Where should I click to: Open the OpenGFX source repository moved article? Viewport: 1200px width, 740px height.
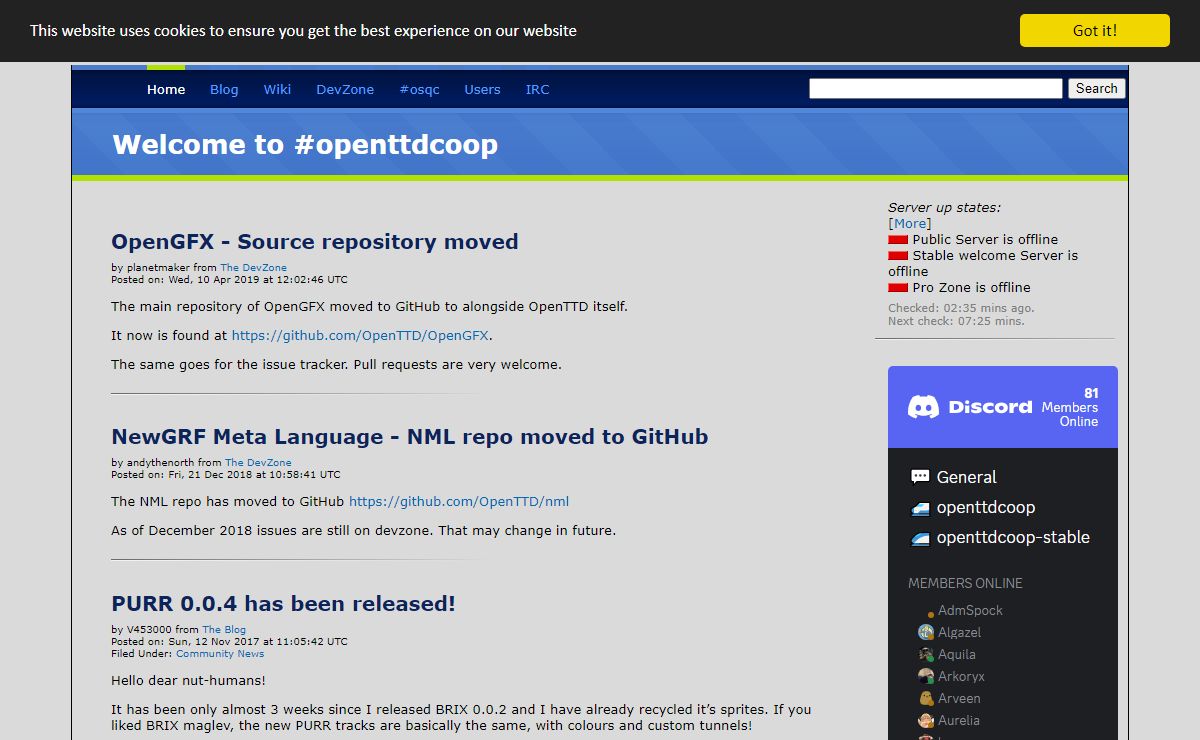(315, 242)
